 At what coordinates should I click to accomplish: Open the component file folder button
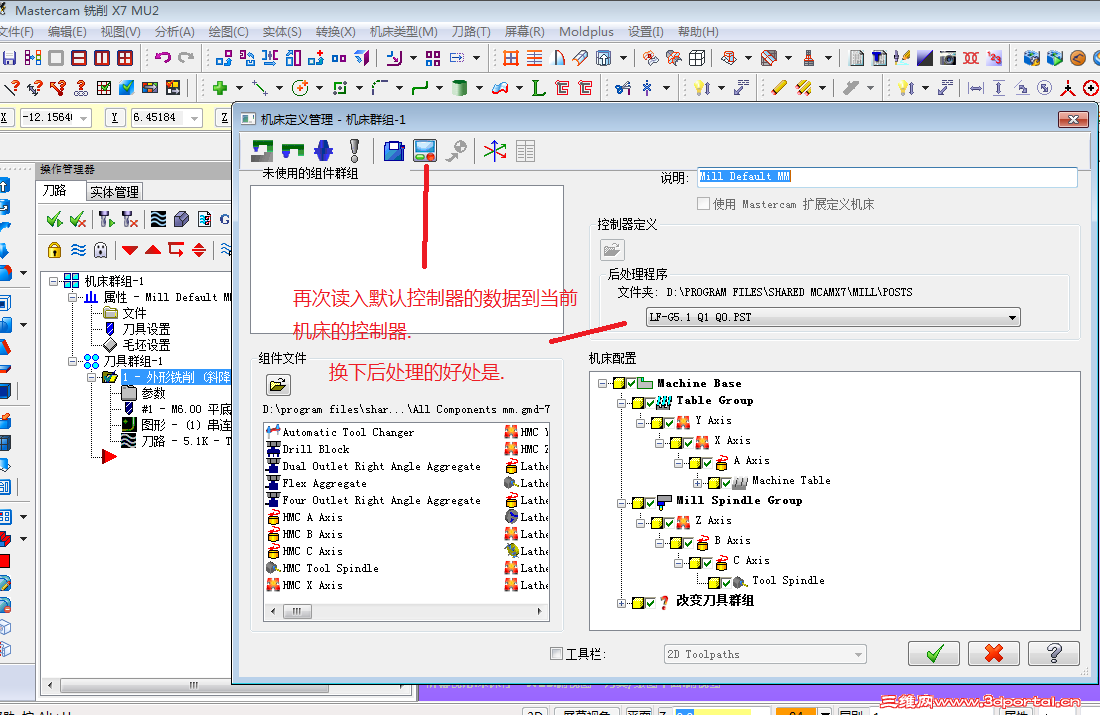coord(279,385)
